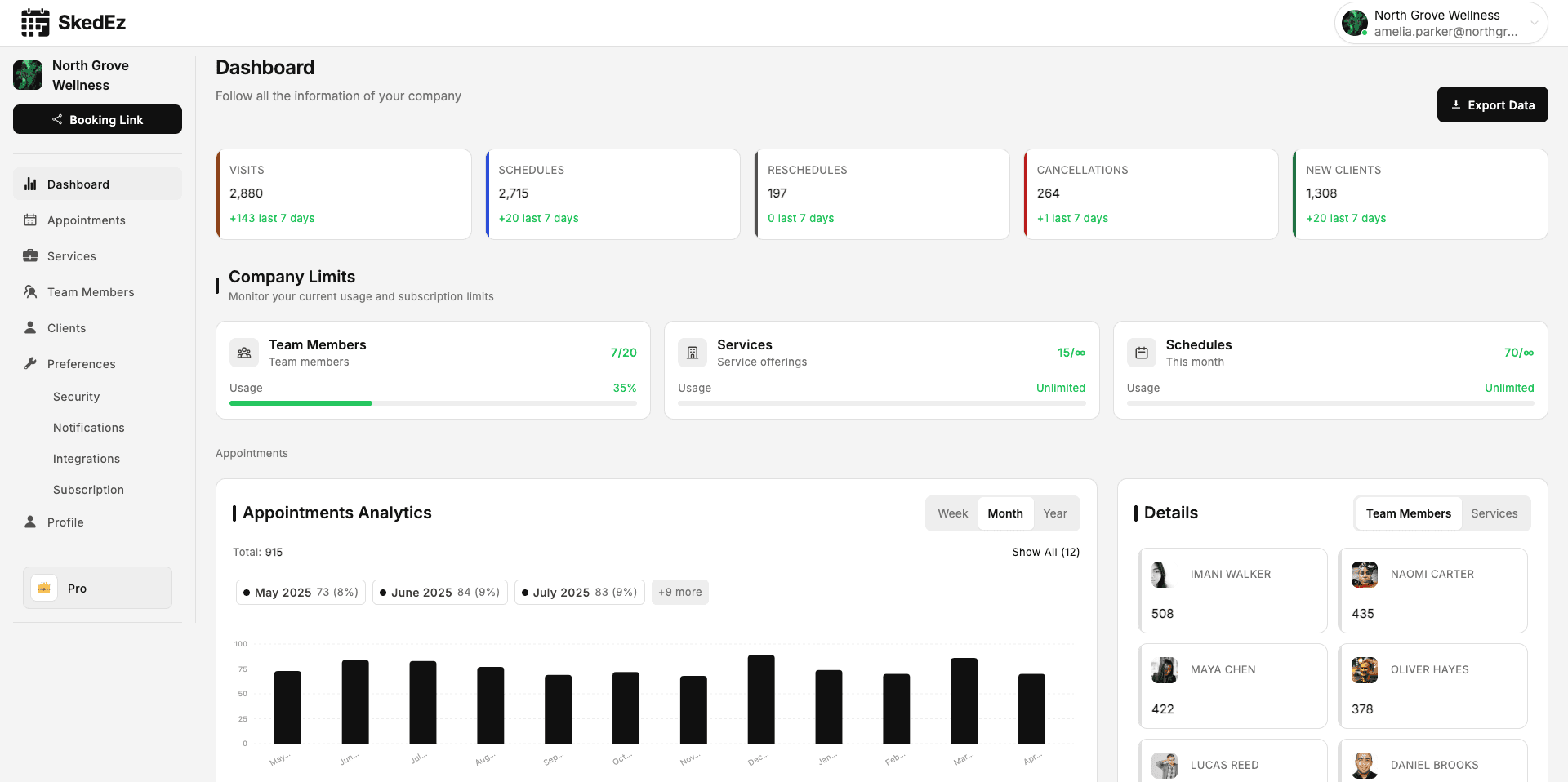This screenshot has width=1568, height=782.
Task: Export company data
Action: (1492, 104)
